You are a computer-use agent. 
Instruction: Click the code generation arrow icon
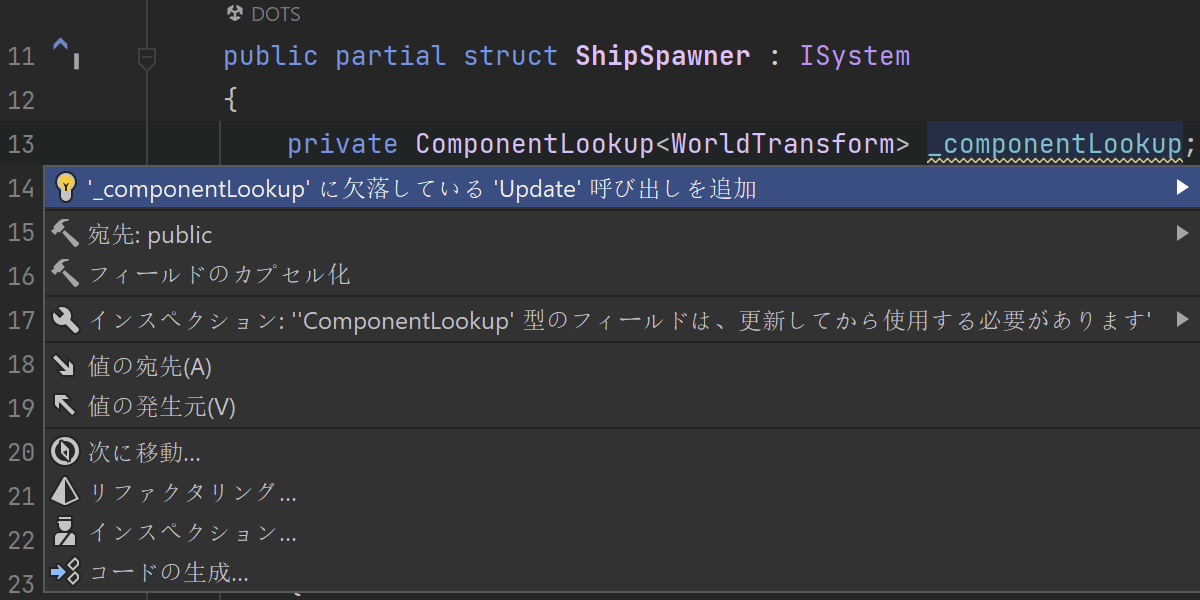point(65,573)
